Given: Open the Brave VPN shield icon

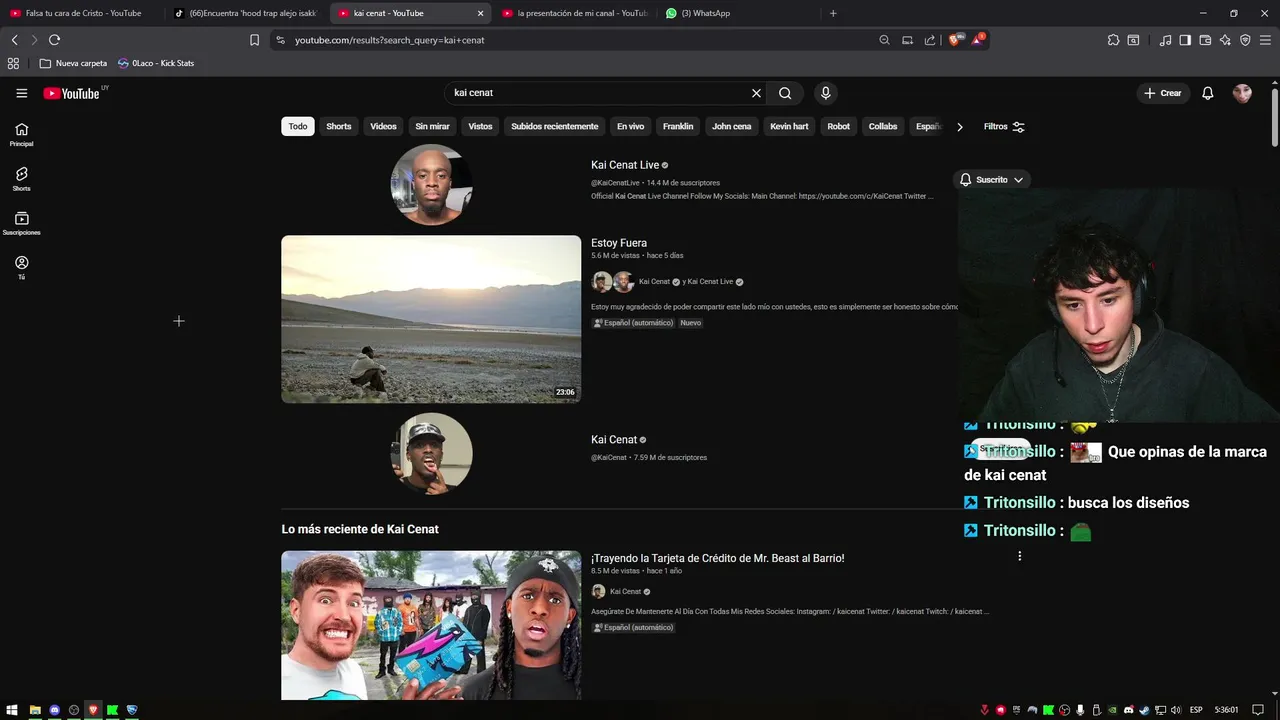Looking at the screenshot, I should point(1245,40).
